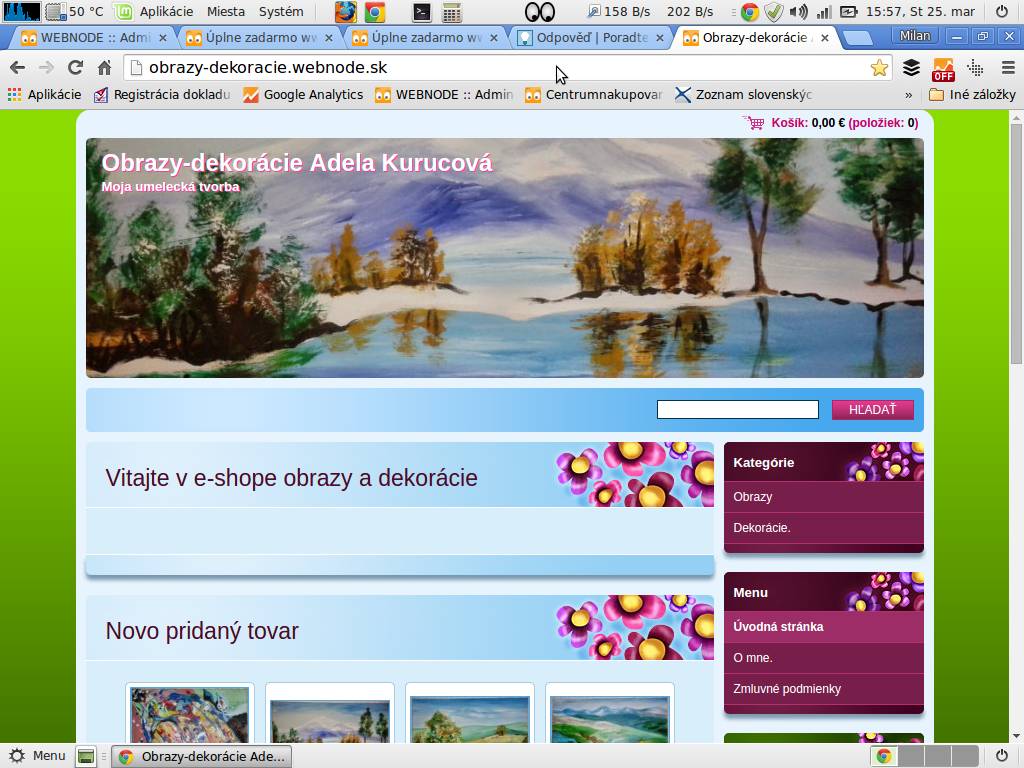The image size is (1024, 768).
Task: Open the battery power tray icon
Action: 848,12
